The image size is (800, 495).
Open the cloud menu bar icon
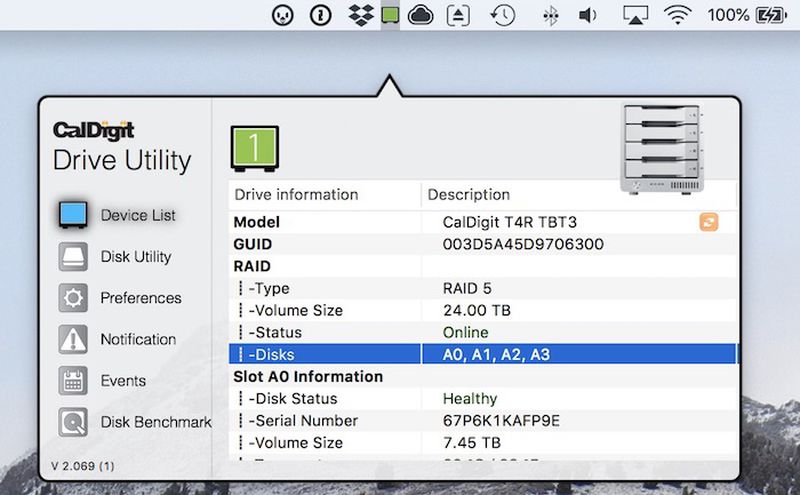click(x=420, y=15)
